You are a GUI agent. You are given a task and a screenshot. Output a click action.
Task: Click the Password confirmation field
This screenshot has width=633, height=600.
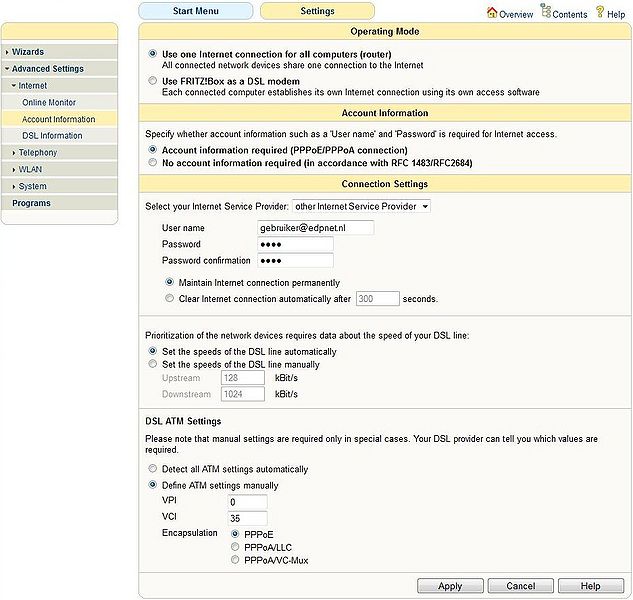point(296,260)
